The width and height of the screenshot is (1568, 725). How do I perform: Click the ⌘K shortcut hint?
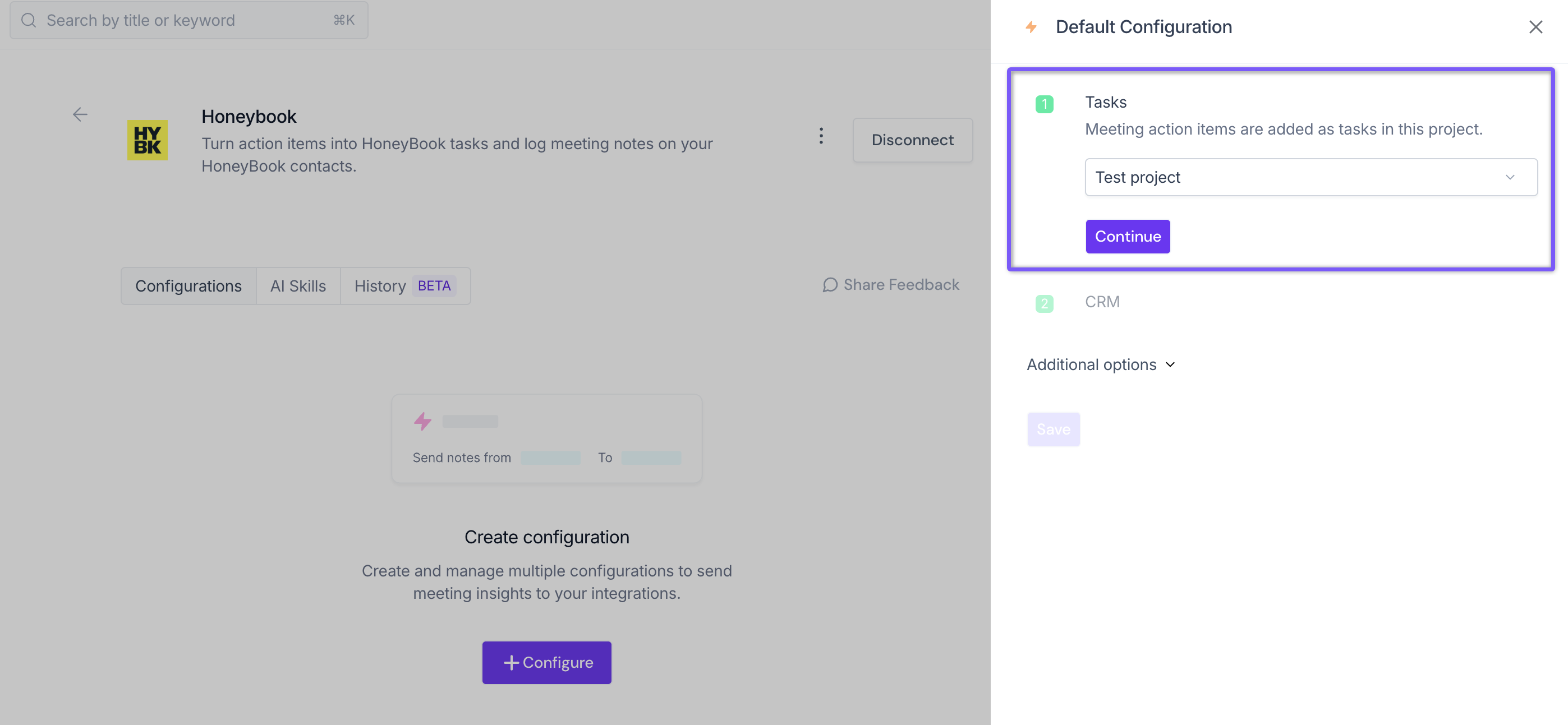pos(343,20)
